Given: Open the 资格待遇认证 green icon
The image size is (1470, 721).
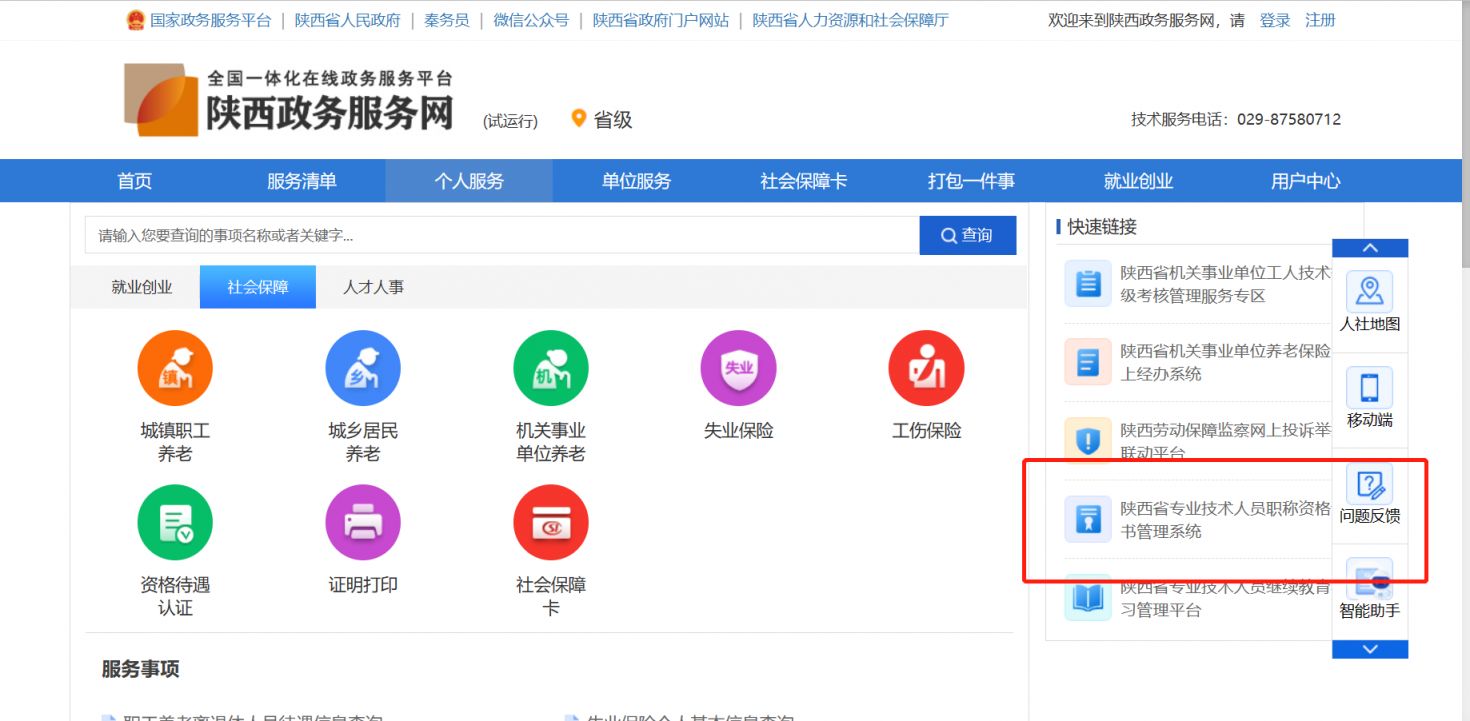Looking at the screenshot, I should coord(175,523).
